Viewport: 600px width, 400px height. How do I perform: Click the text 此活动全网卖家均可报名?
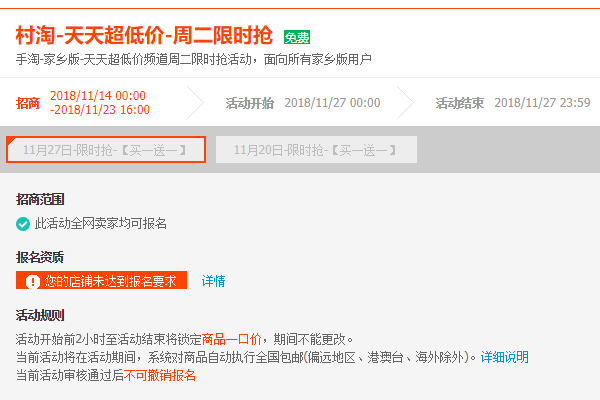[x=101, y=224]
